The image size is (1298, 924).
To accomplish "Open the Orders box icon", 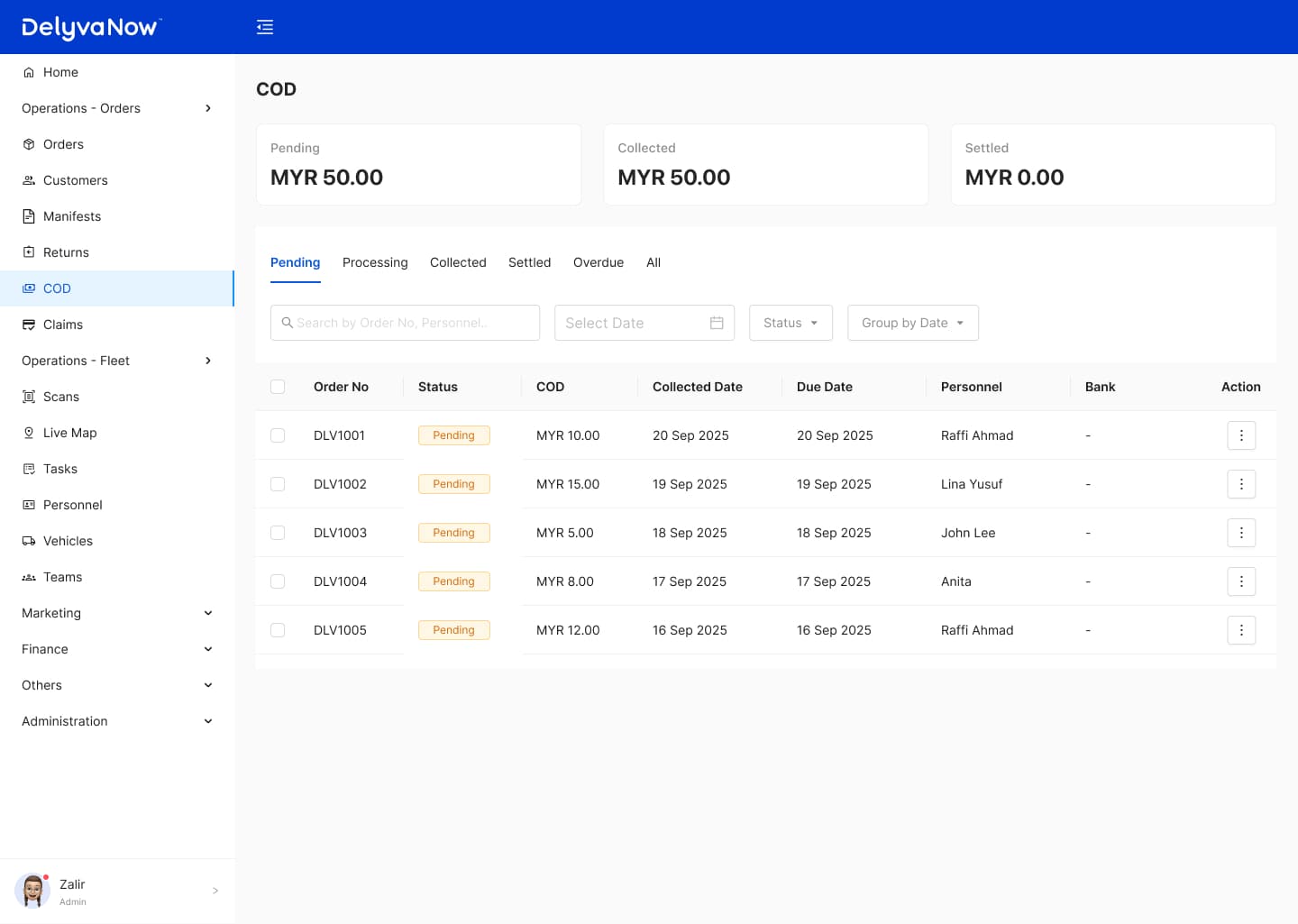I will tap(29, 144).
